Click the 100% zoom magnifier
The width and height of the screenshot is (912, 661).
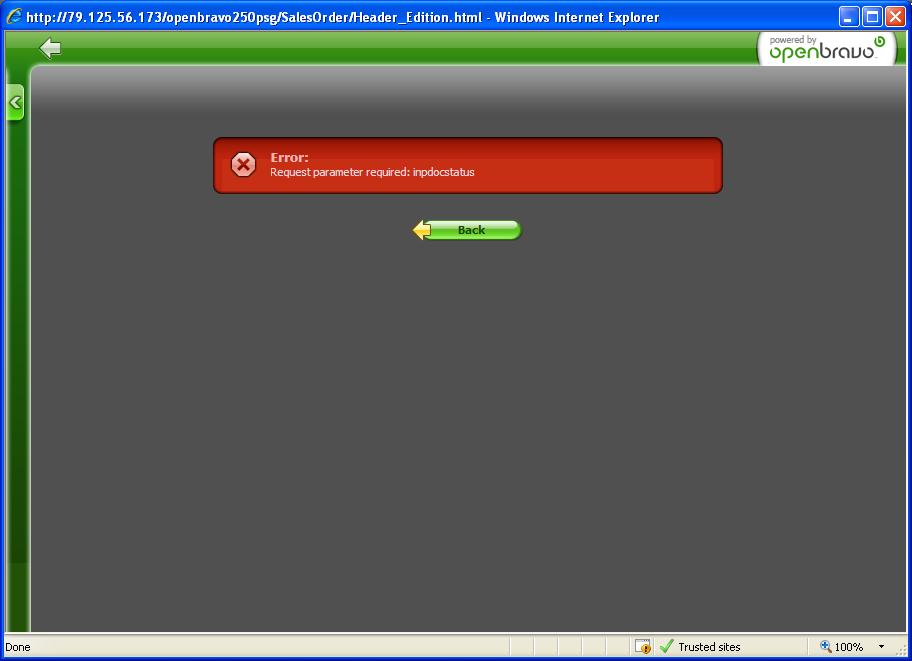click(825, 646)
